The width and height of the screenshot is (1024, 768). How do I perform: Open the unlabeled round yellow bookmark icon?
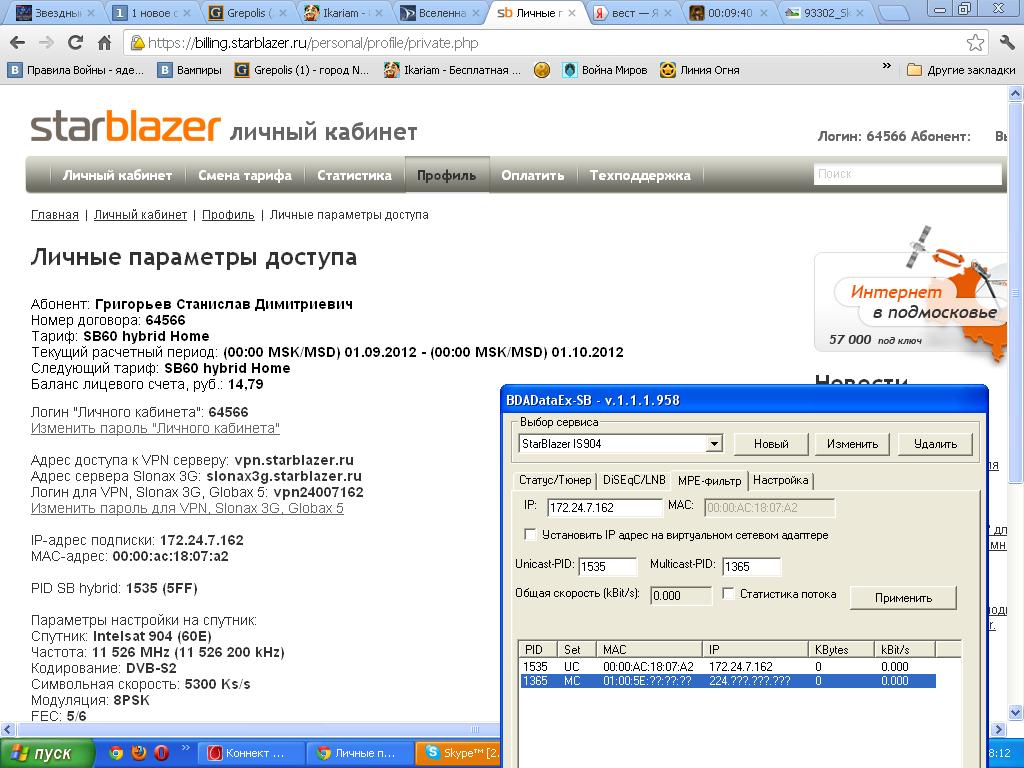pyautogui.click(x=541, y=70)
